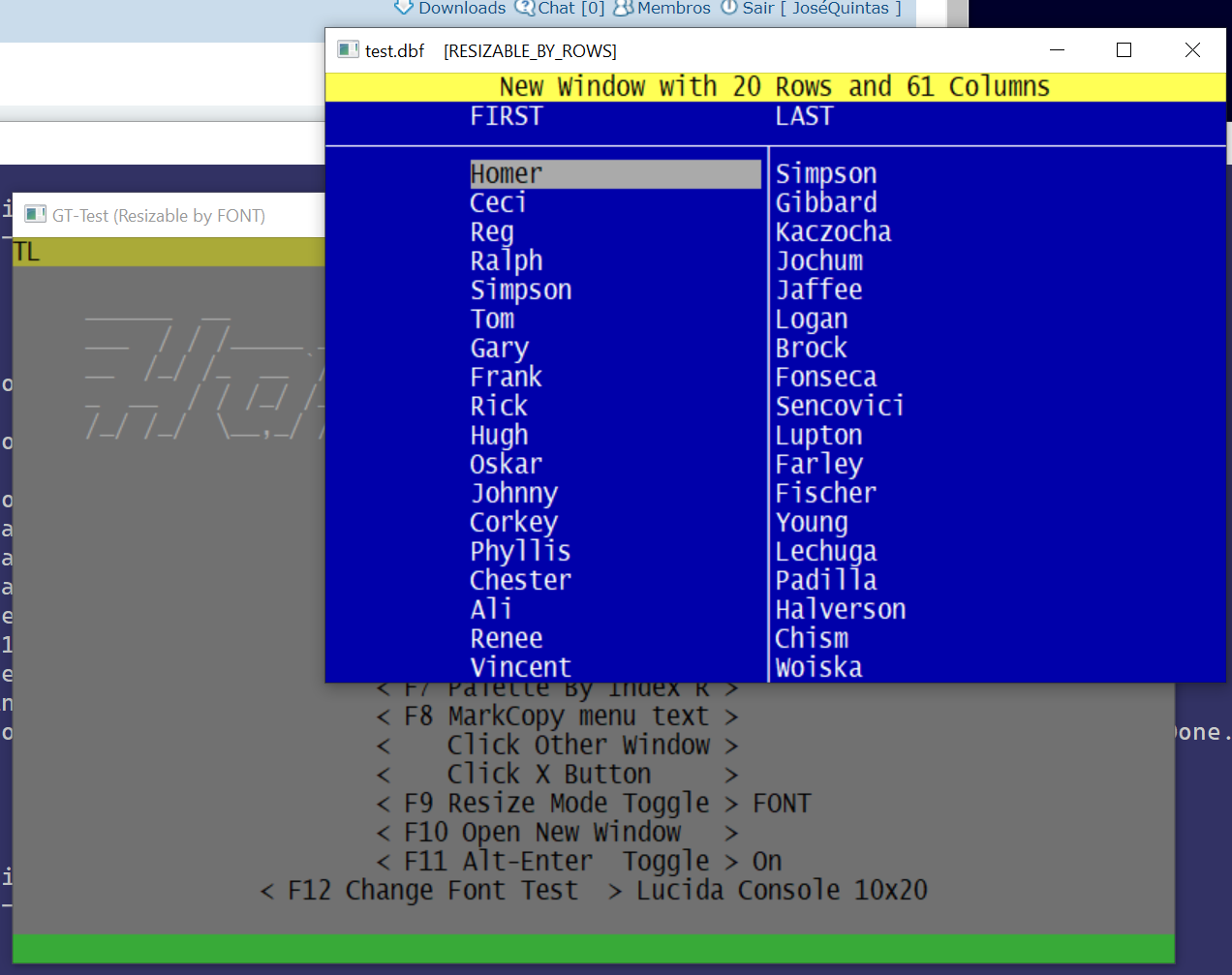Click last name Woiska
The width and height of the screenshot is (1232, 975).
pyautogui.click(x=818, y=668)
